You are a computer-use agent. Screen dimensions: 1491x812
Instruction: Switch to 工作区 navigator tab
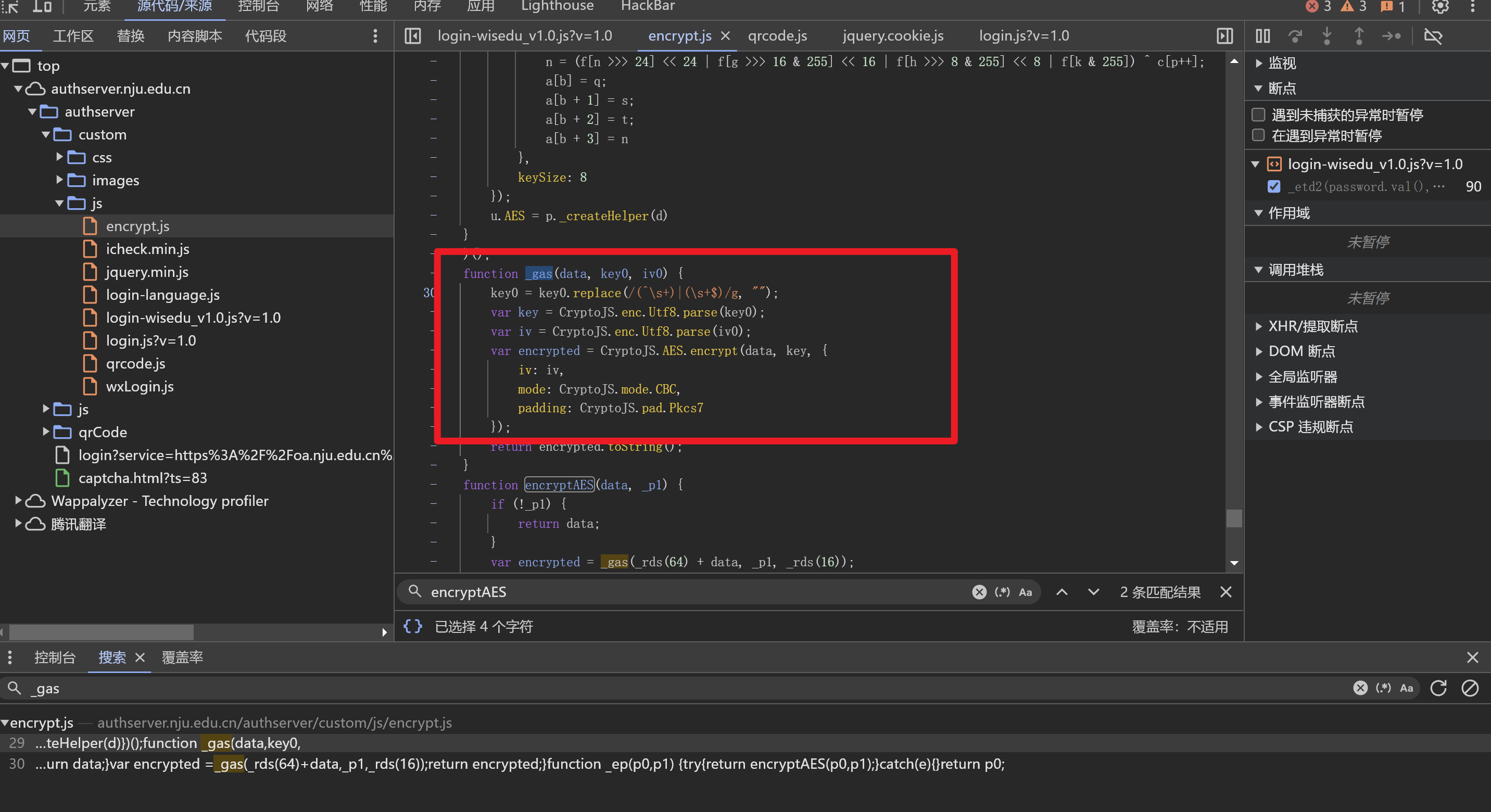(73, 36)
